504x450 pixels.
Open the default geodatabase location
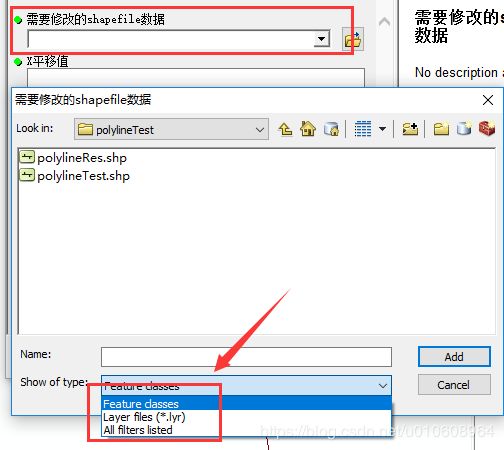click(331, 129)
